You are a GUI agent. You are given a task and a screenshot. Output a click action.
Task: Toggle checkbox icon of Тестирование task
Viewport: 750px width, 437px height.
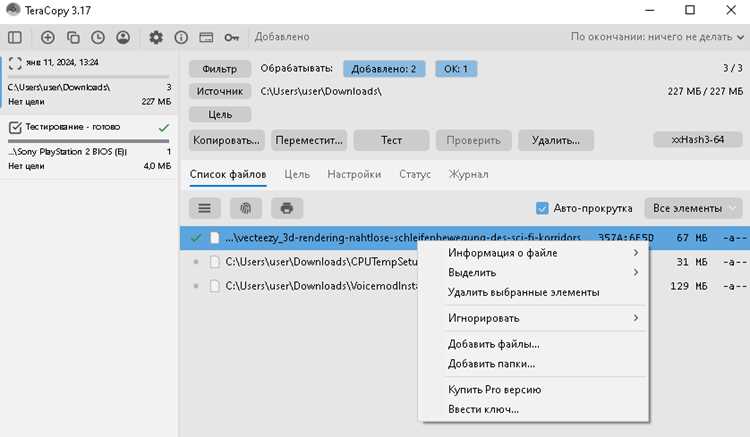(x=15, y=127)
